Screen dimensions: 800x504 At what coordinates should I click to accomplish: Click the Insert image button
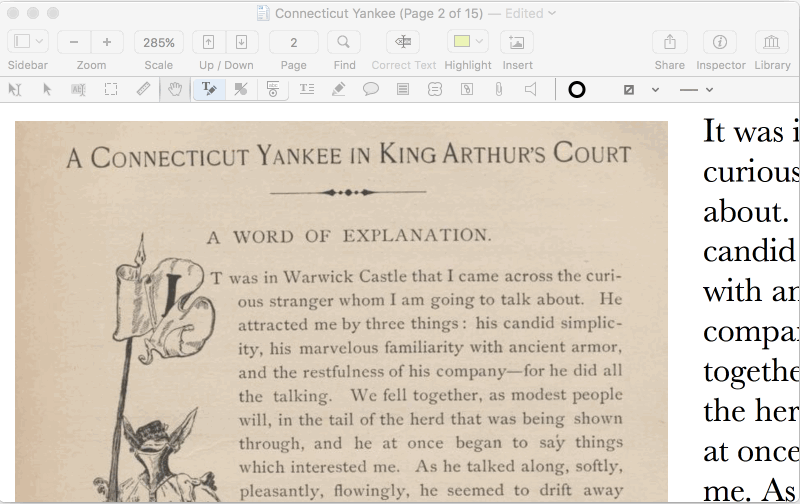(x=516, y=42)
